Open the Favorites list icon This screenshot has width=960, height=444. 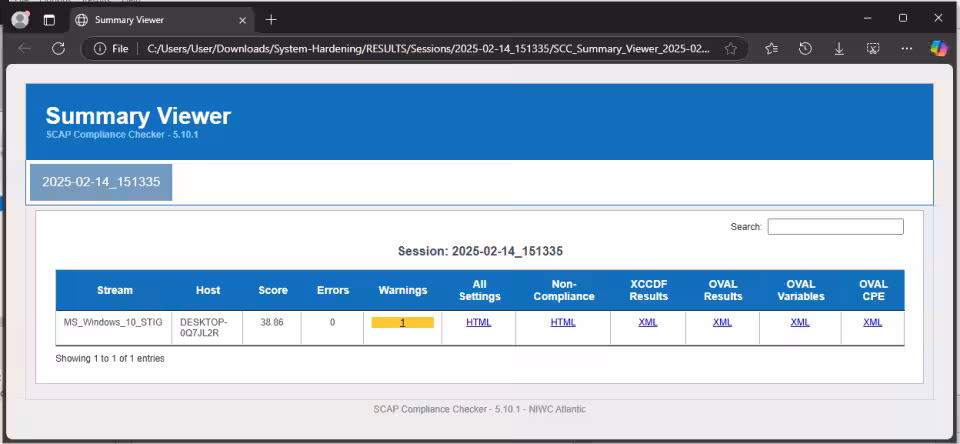pos(772,48)
